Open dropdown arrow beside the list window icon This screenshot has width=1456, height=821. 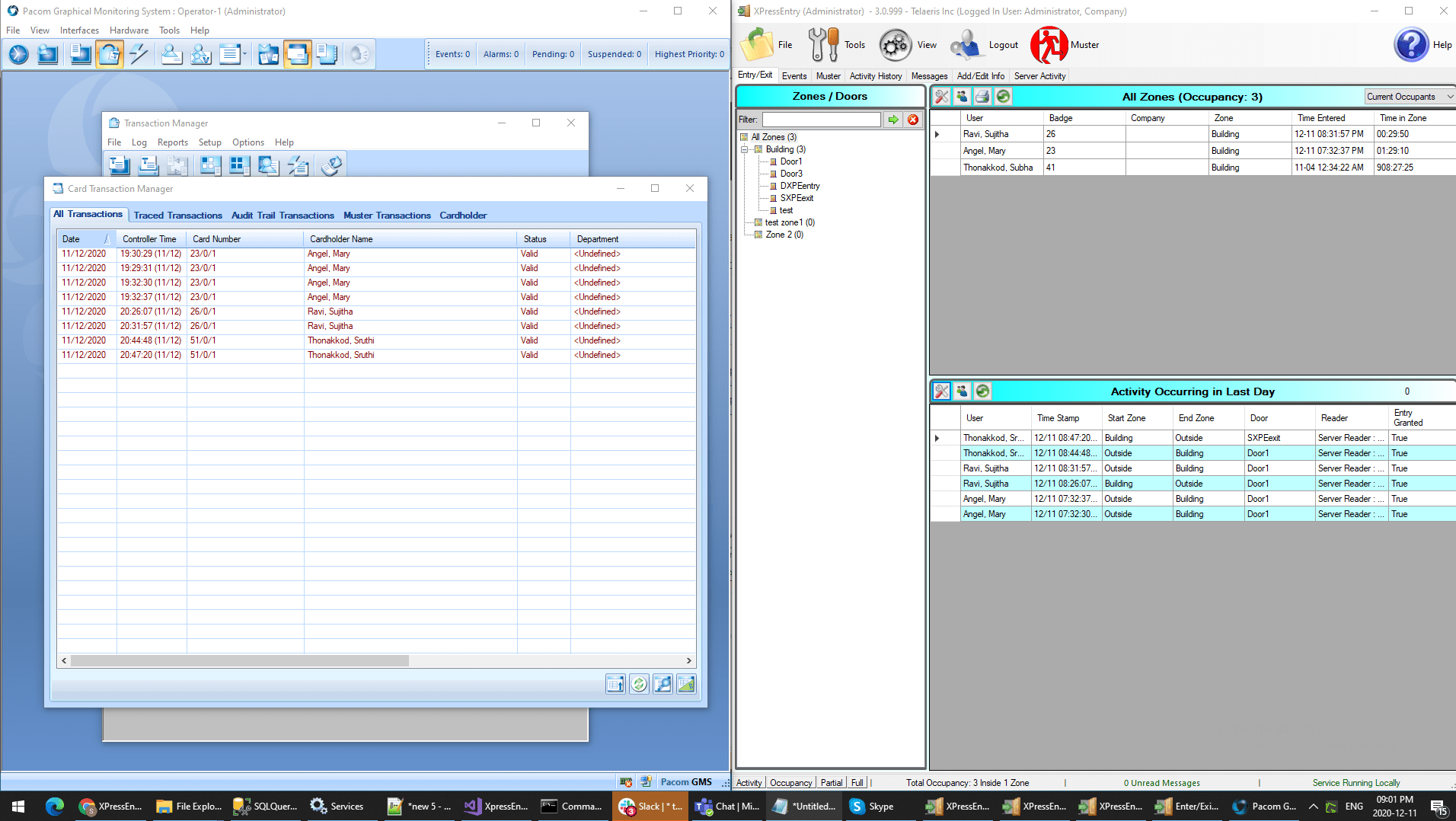coord(245,54)
